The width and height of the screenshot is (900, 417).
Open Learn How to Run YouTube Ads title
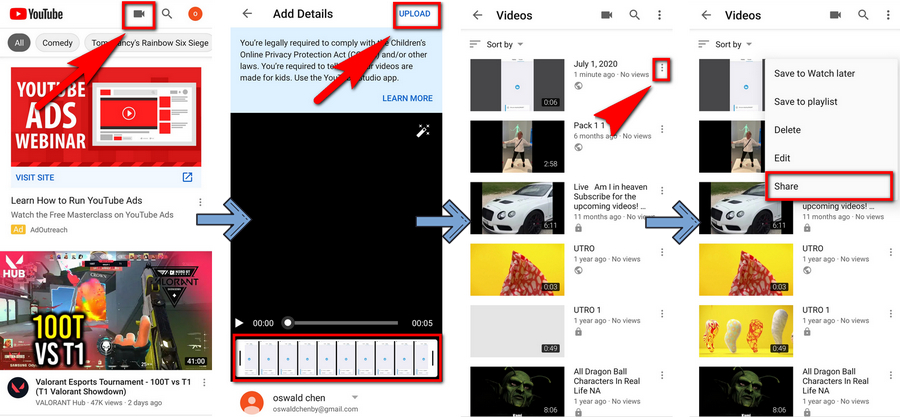tap(76, 201)
